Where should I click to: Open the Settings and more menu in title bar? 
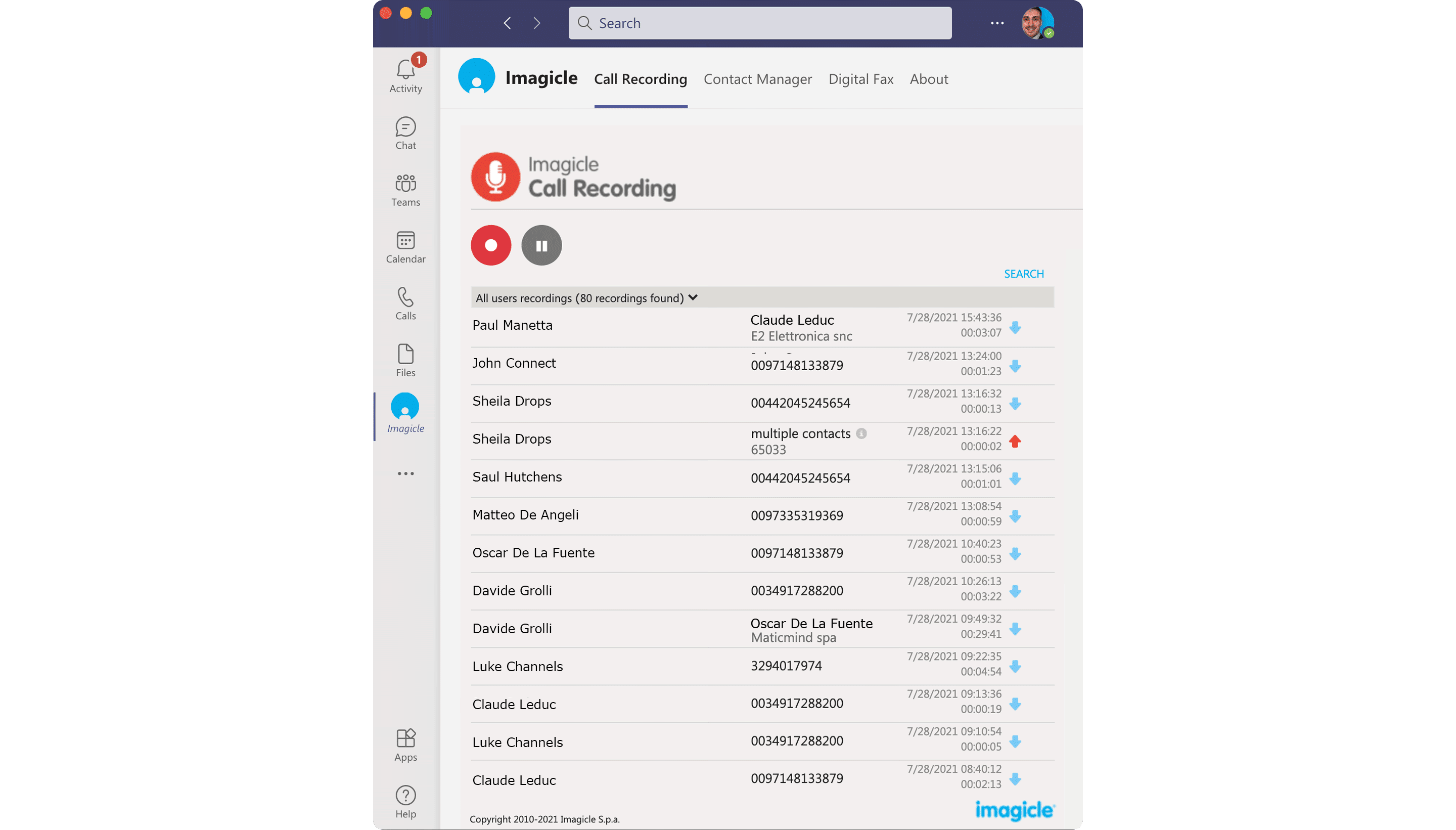coord(997,23)
